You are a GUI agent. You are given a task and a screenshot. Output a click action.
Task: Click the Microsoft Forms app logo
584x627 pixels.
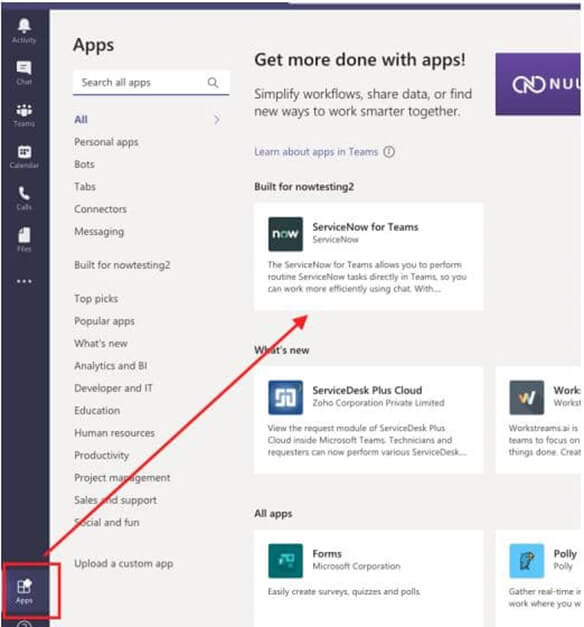(x=285, y=561)
